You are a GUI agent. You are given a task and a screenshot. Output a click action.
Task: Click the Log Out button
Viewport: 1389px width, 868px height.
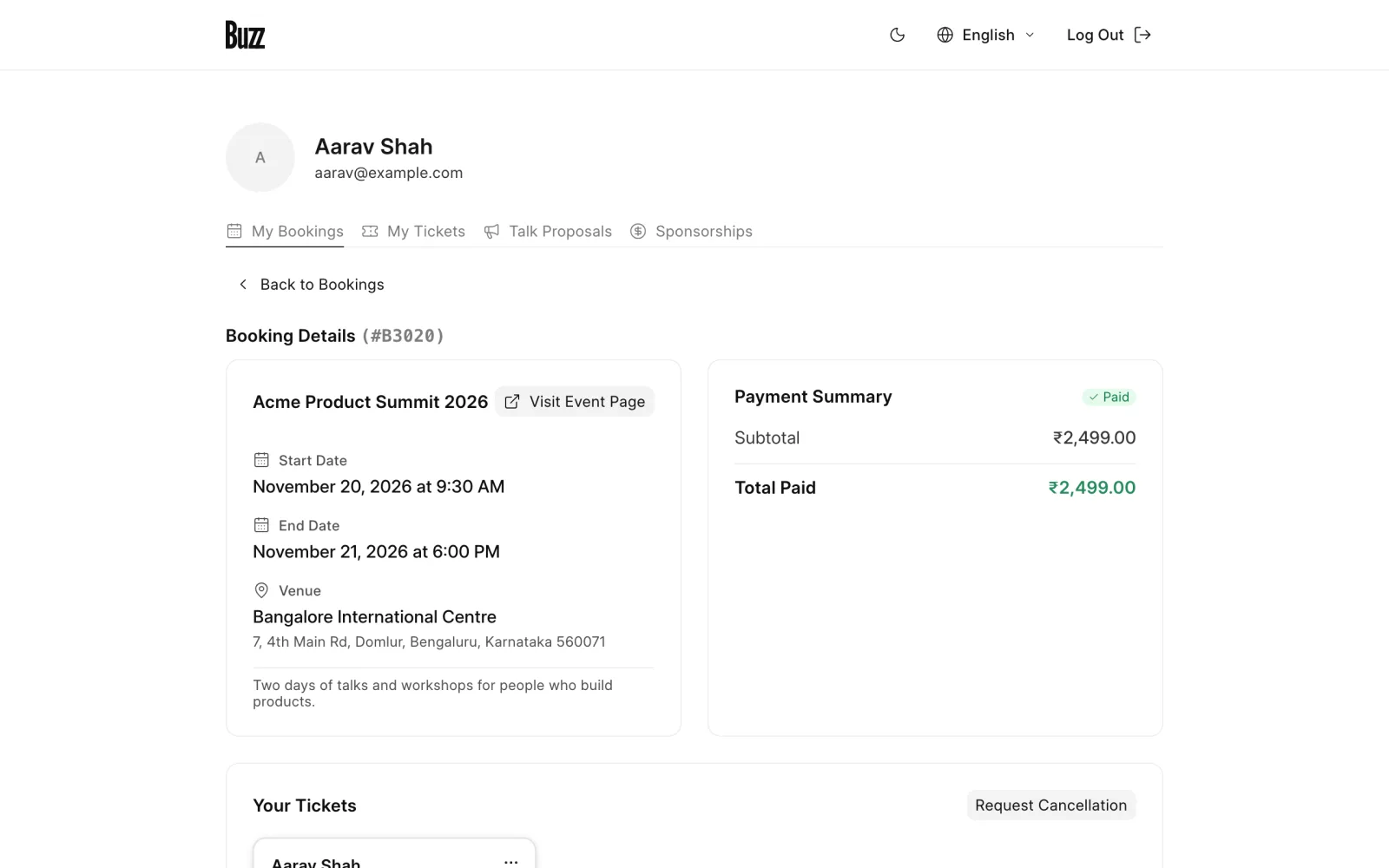(x=1109, y=35)
